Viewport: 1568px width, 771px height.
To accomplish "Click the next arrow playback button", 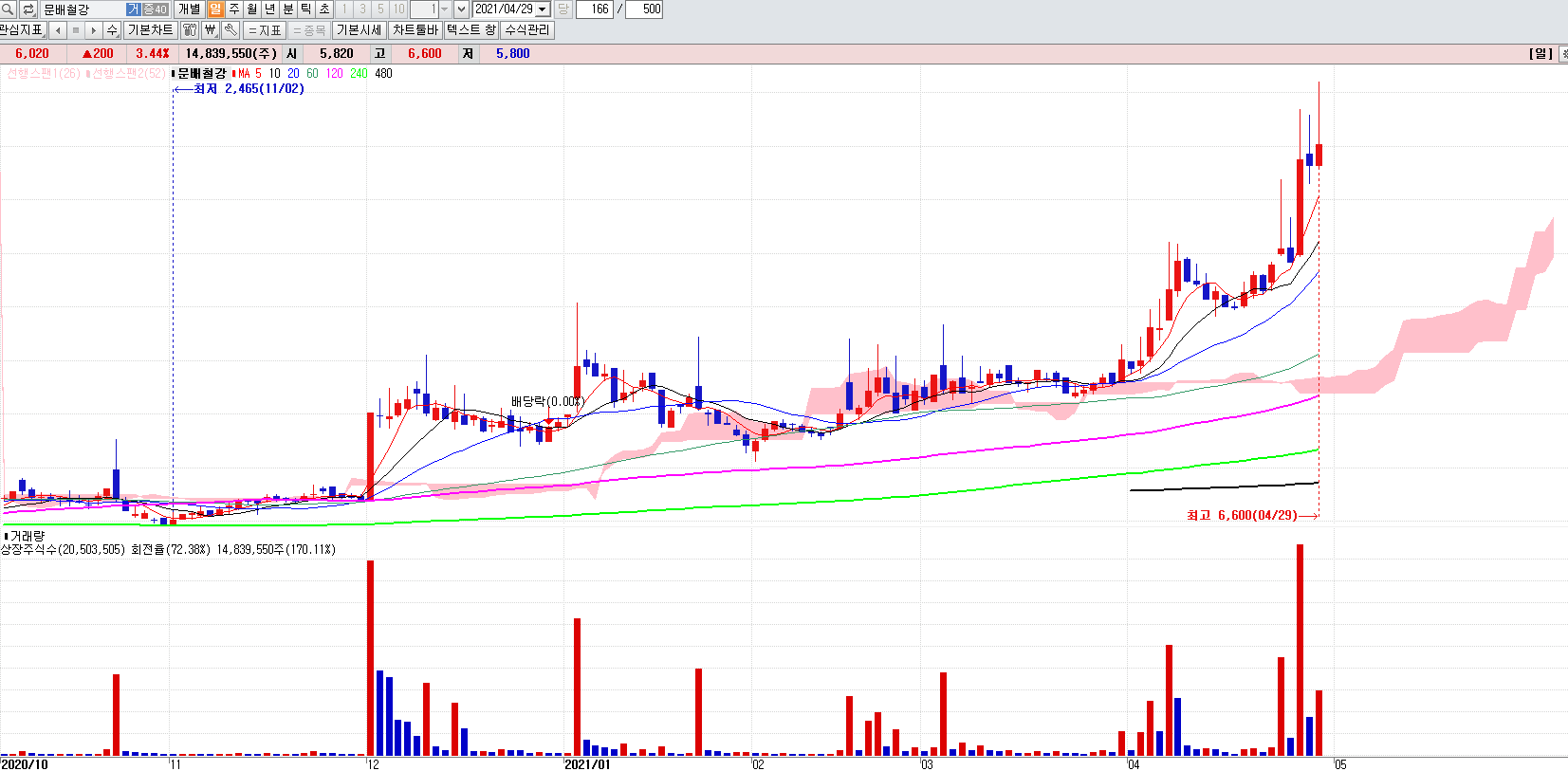I will (94, 30).
